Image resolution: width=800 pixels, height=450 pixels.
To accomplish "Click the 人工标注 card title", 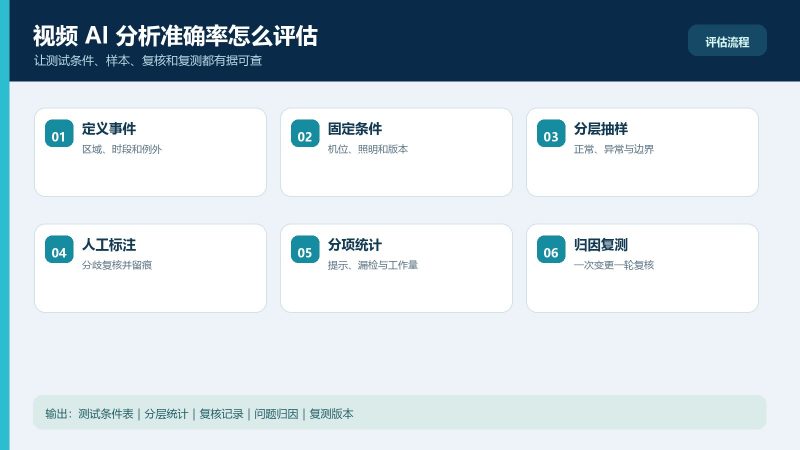I will pyautogui.click(x=109, y=245).
